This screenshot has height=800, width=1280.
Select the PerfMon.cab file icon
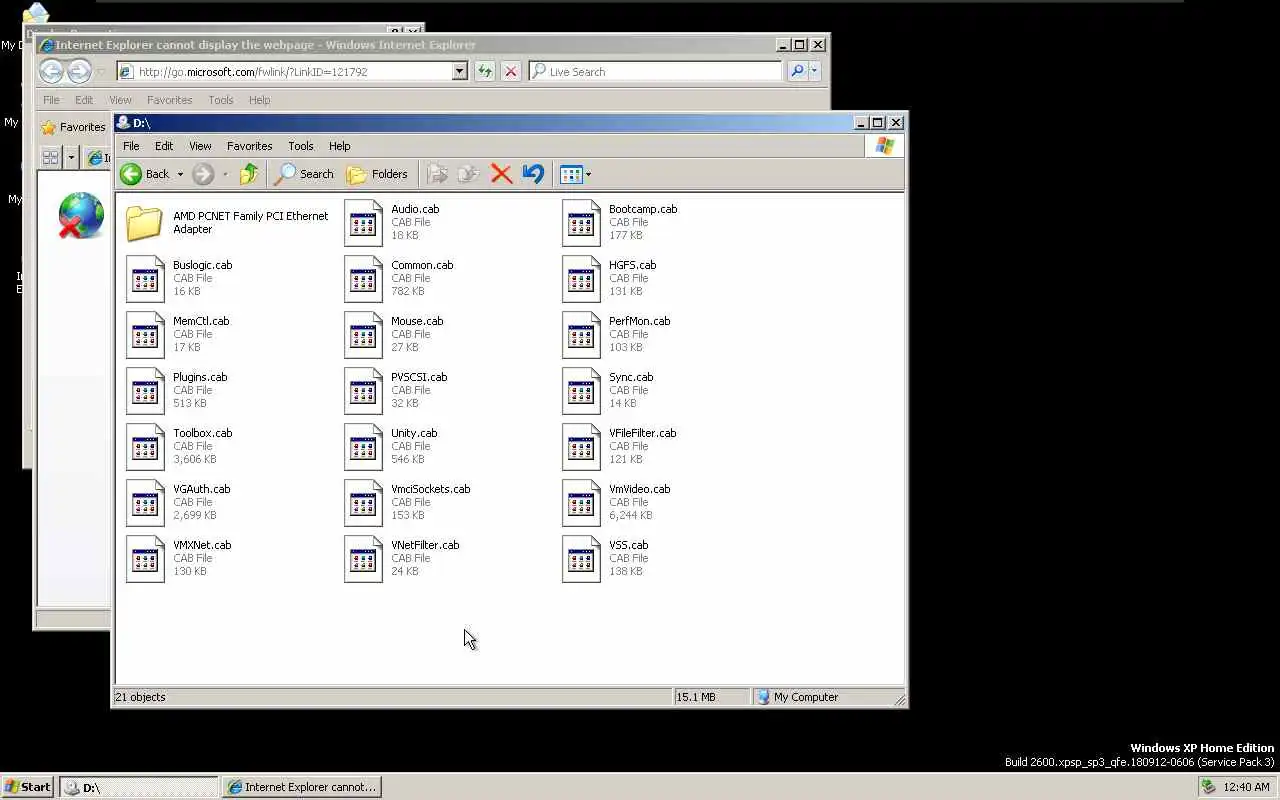click(581, 334)
